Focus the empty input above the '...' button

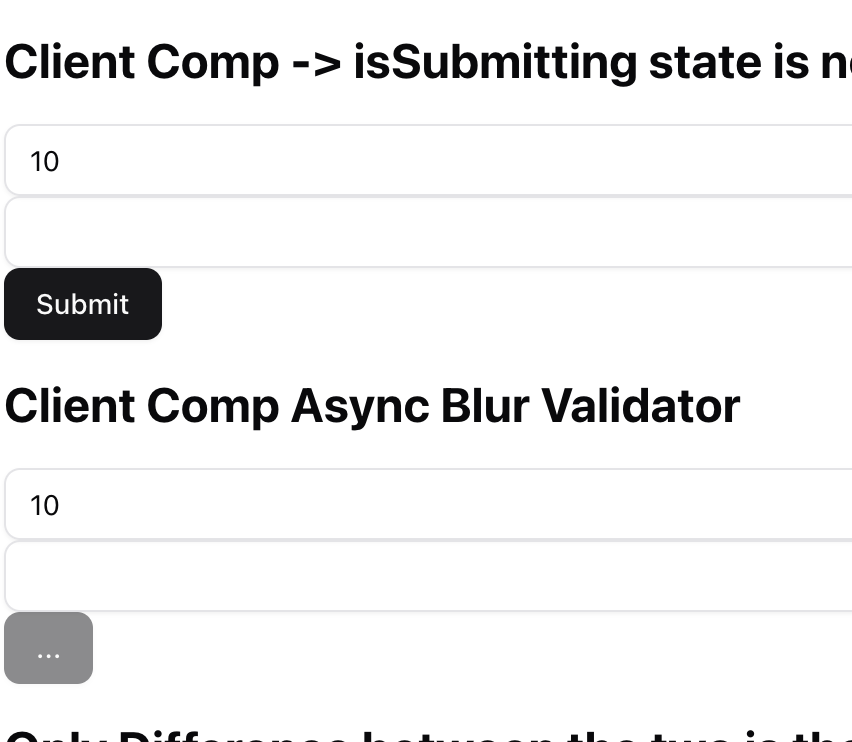click(x=428, y=576)
